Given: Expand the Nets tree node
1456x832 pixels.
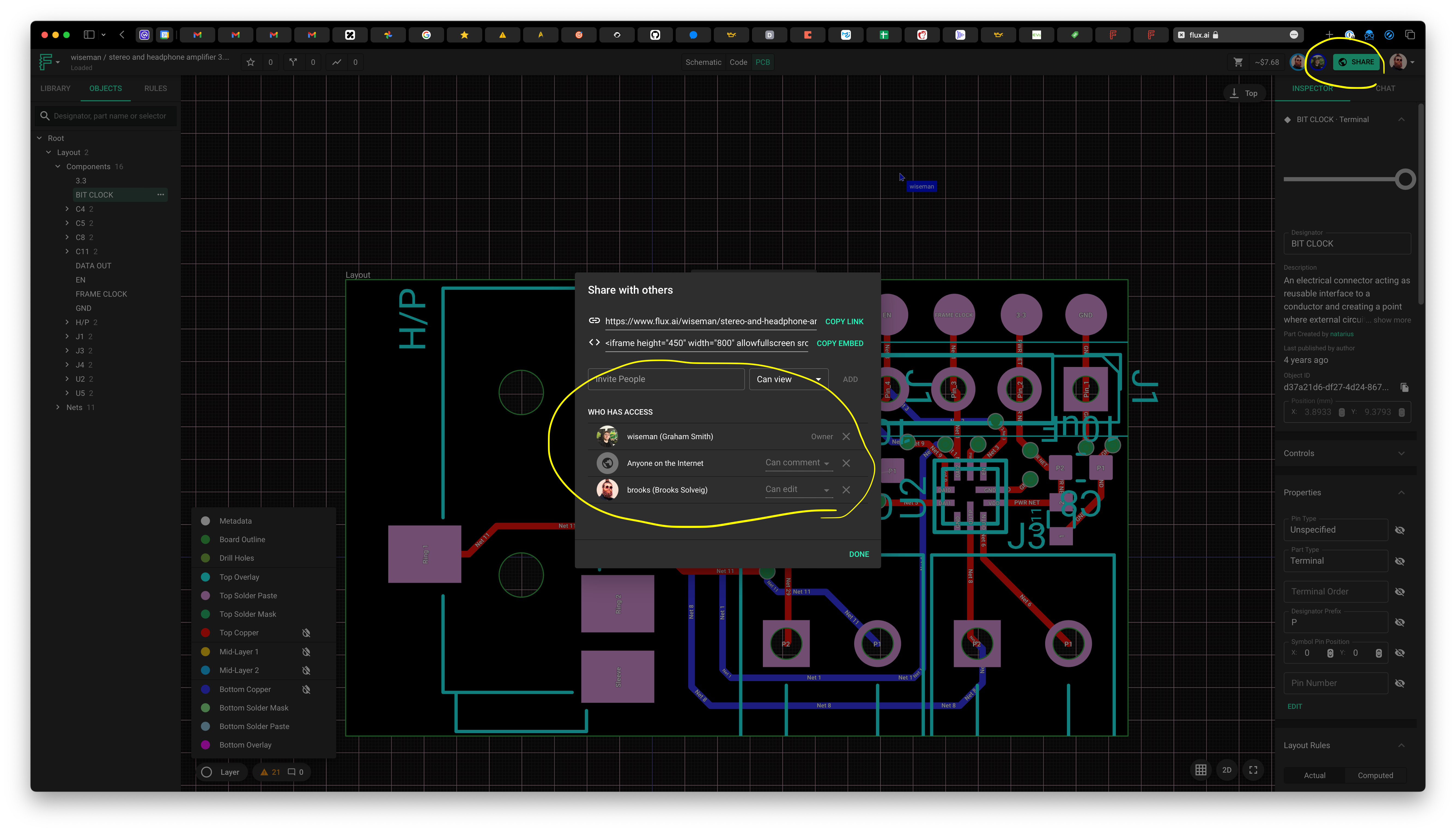Looking at the screenshot, I should [58, 408].
